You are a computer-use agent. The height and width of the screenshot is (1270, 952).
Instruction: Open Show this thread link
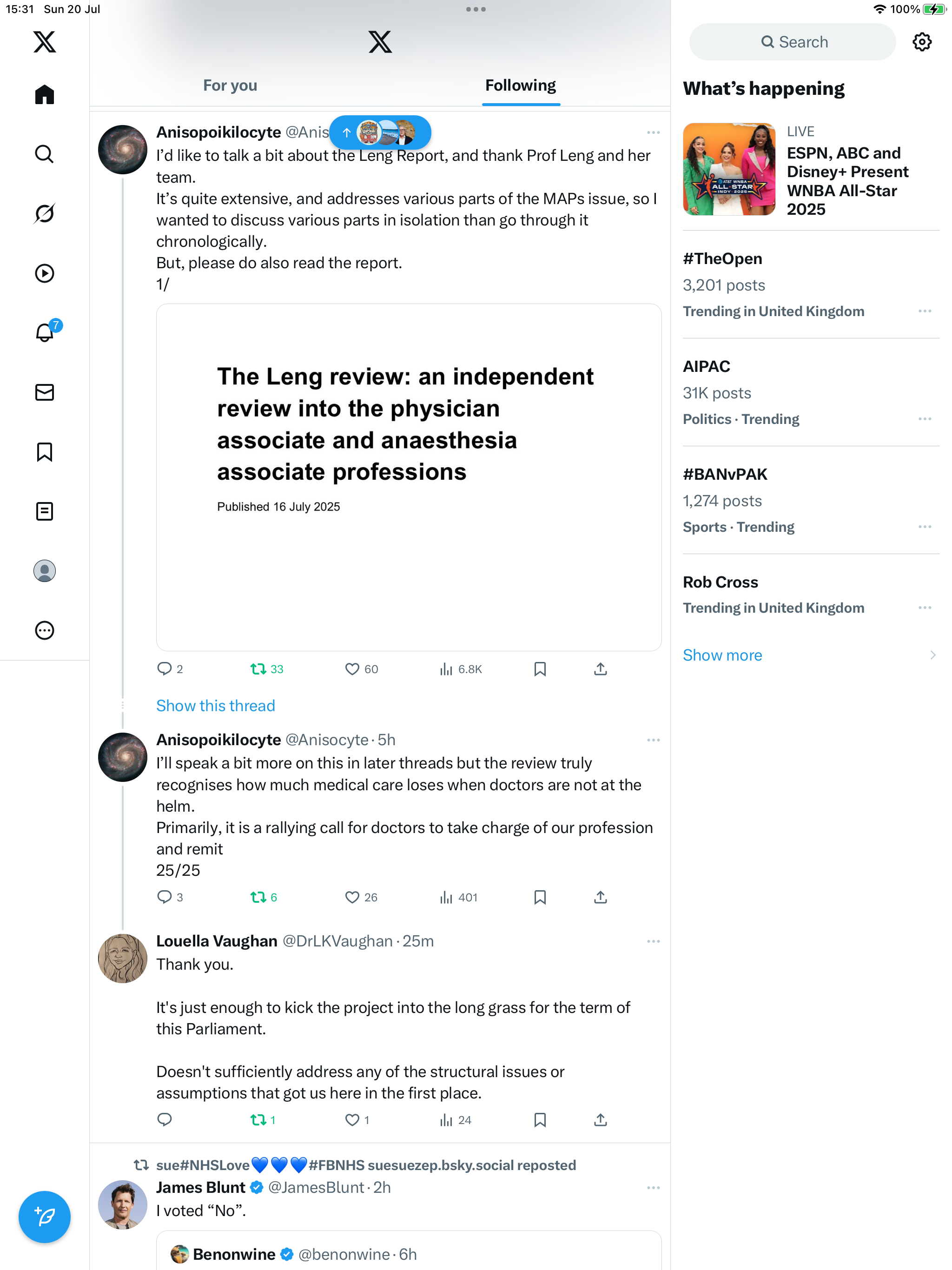215,706
